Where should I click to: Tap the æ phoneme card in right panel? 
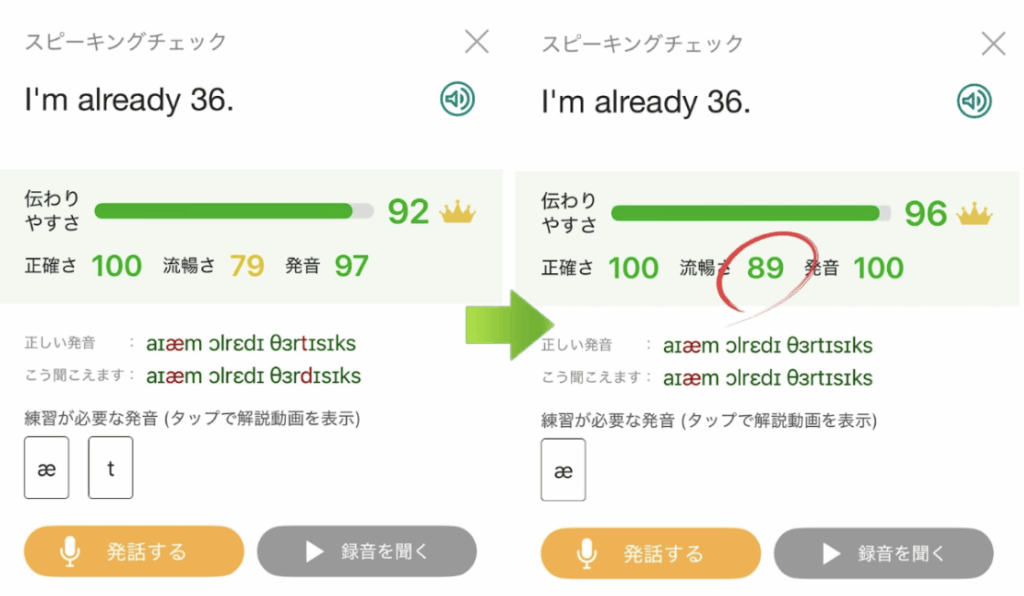(x=563, y=469)
